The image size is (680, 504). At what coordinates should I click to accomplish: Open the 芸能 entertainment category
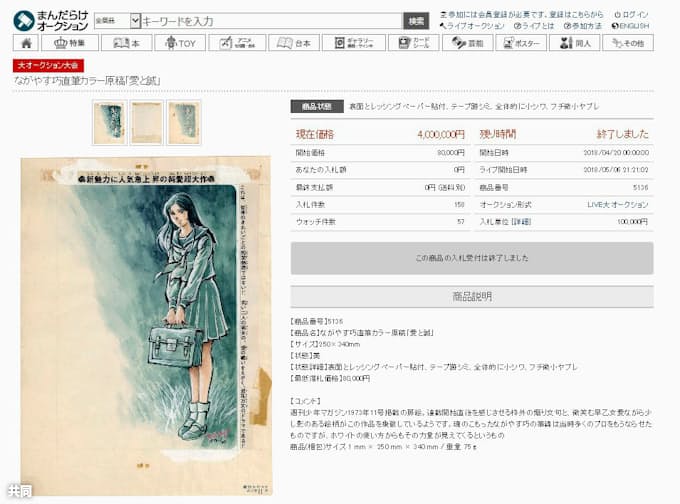point(467,43)
